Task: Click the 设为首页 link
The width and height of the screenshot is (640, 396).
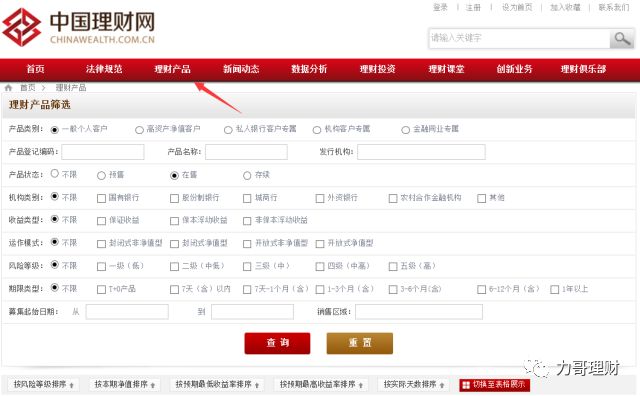Action: tap(517, 7)
